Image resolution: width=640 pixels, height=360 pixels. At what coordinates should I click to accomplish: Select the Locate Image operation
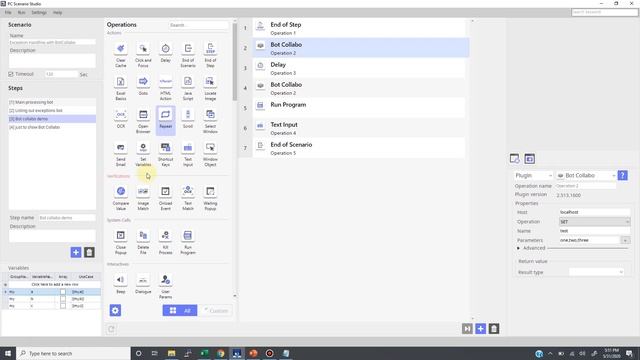click(x=210, y=88)
